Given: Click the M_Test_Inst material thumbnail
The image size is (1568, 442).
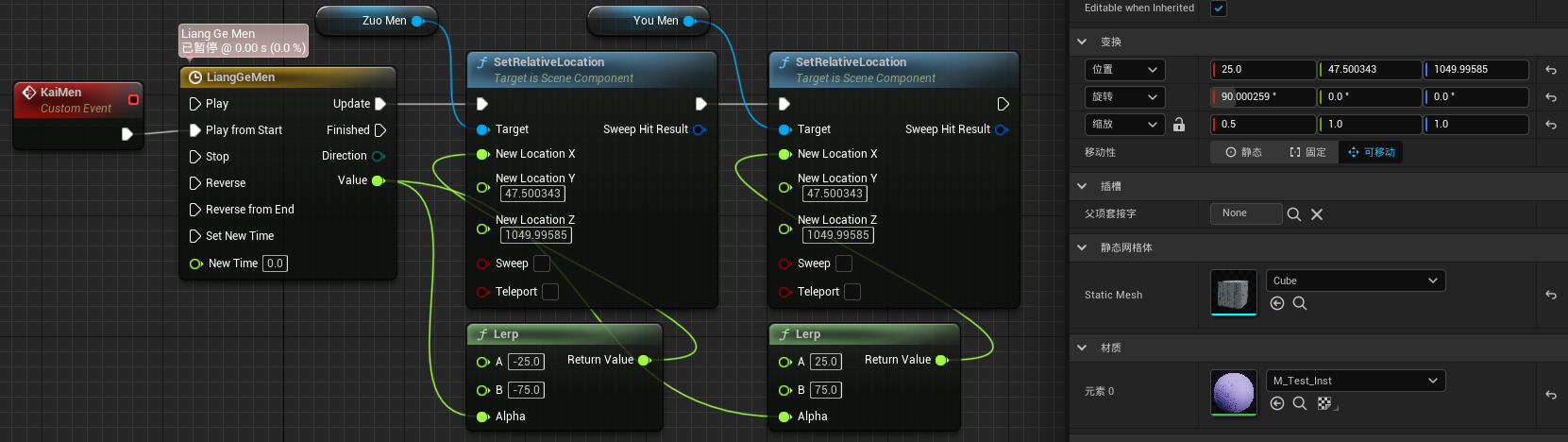Looking at the screenshot, I should point(1234,393).
